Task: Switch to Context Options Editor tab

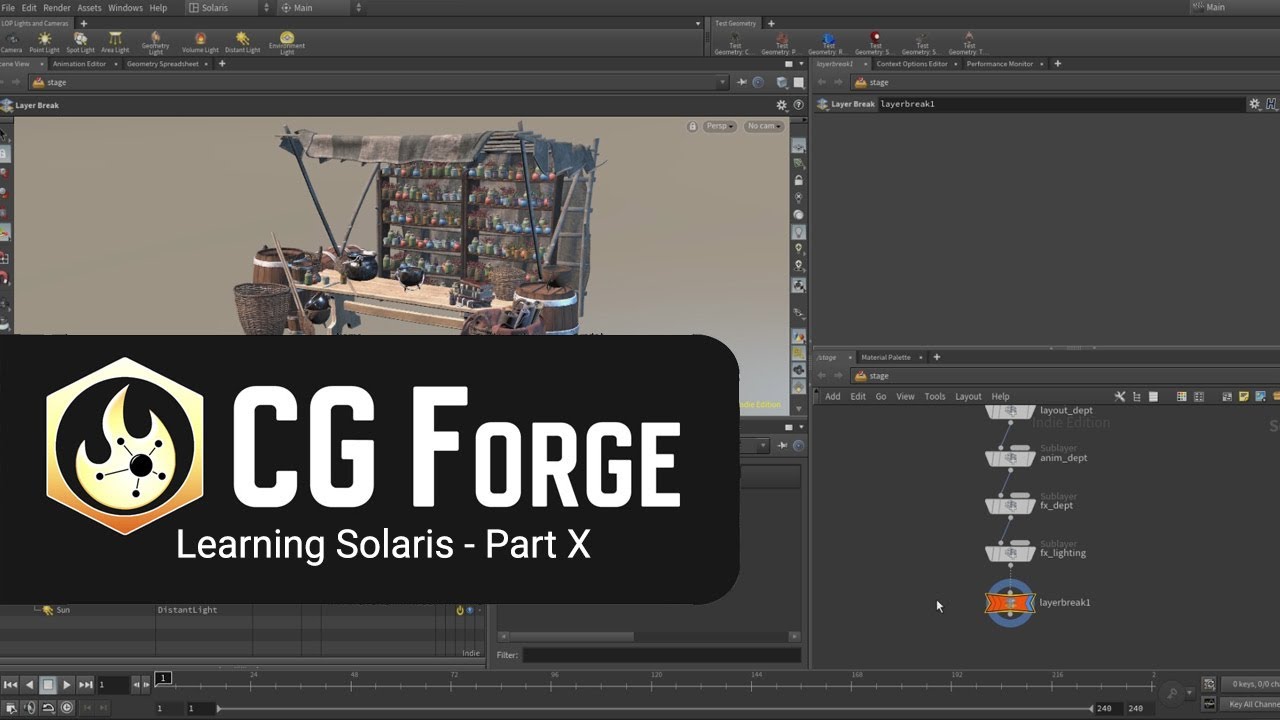Action: (x=912, y=64)
